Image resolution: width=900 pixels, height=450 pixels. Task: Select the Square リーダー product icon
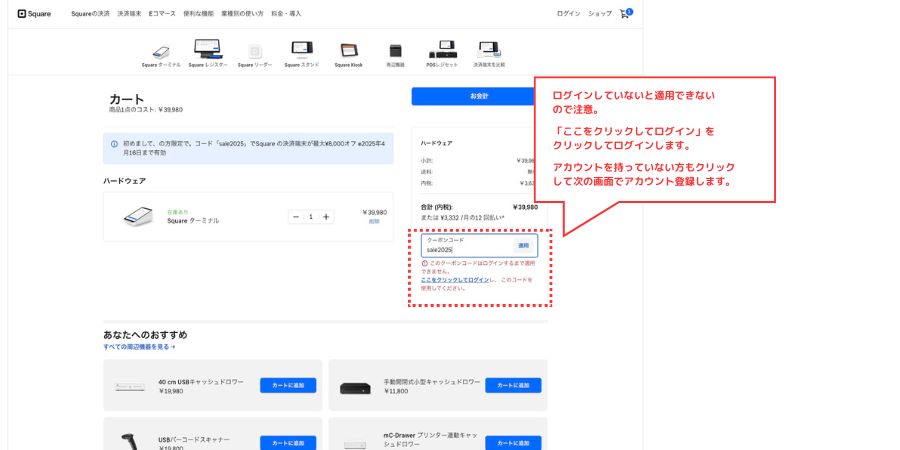[x=255, y=52]
